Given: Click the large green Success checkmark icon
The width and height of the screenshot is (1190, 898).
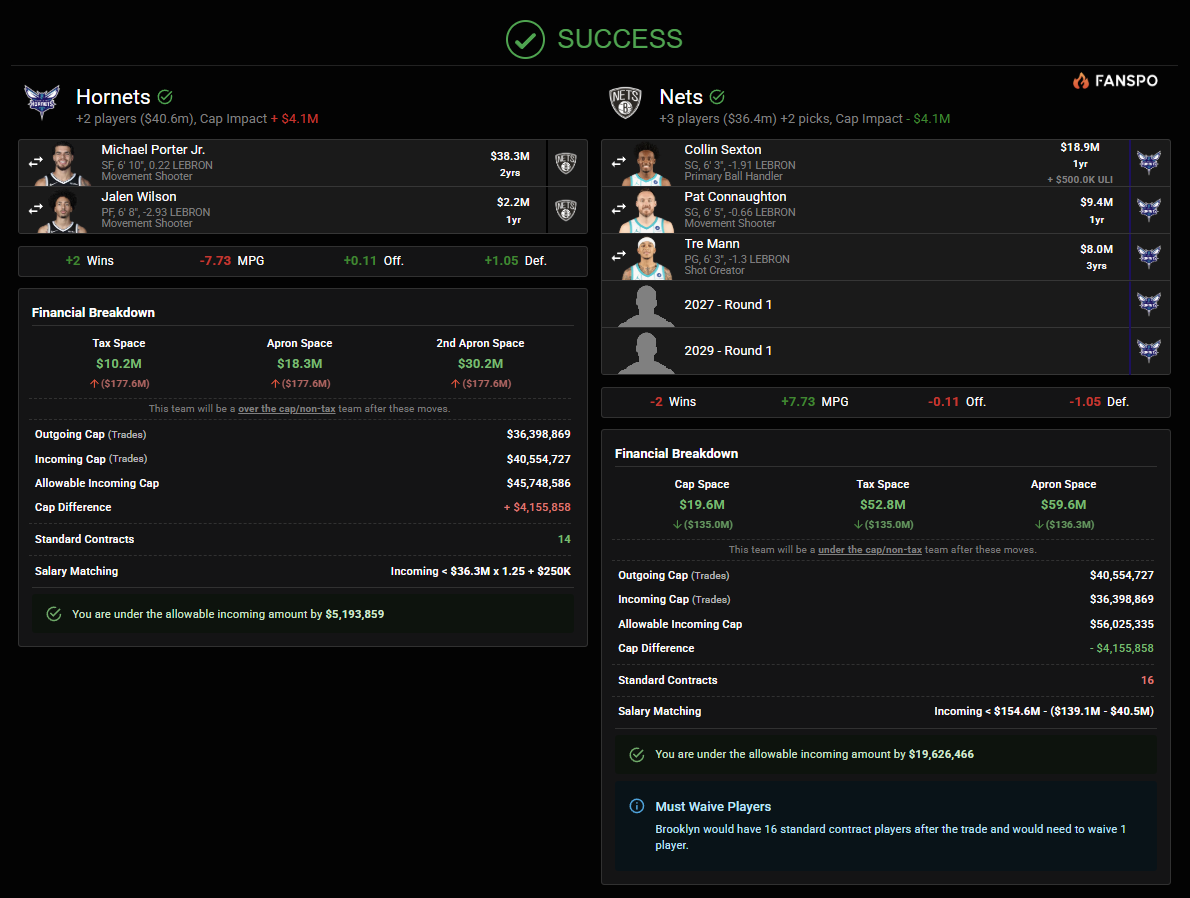Looking at the screenshot, I should coord(525,39).
